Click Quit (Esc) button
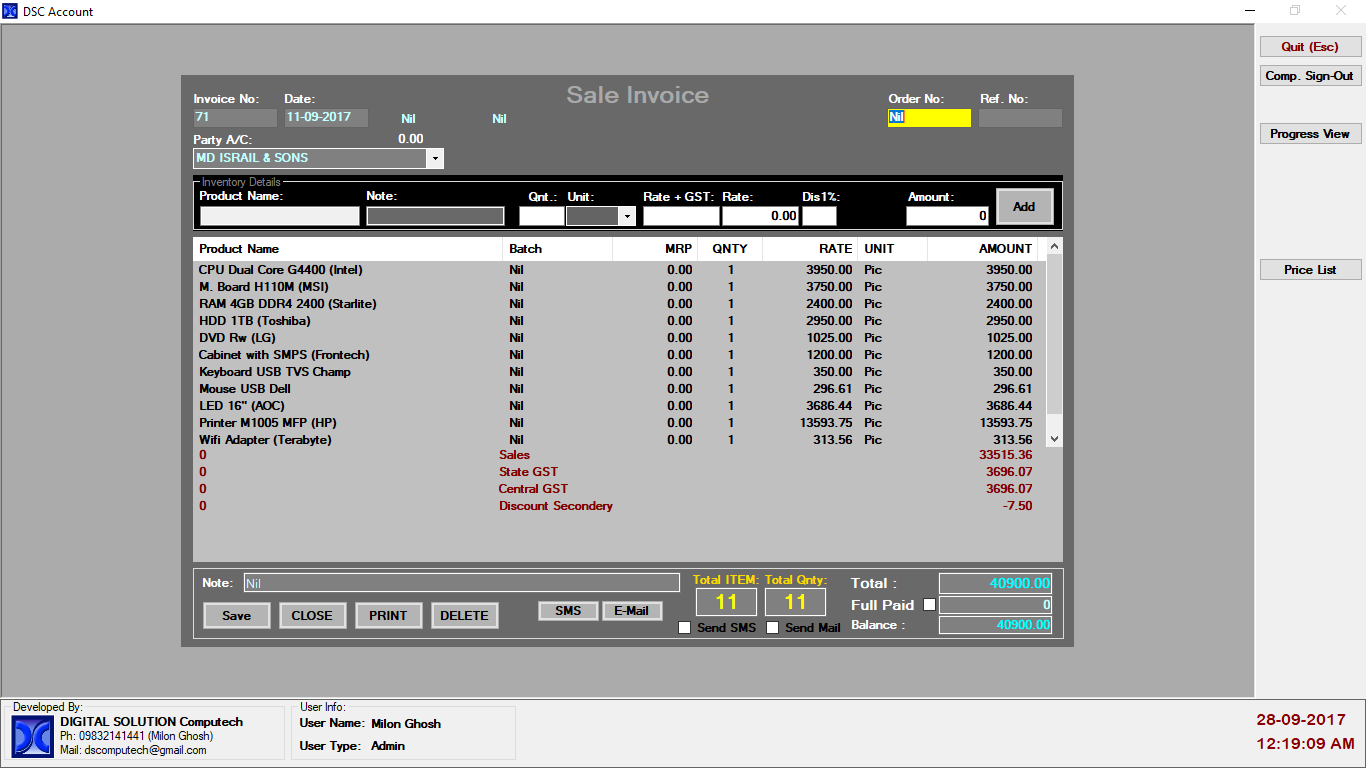 [1310, 47]
